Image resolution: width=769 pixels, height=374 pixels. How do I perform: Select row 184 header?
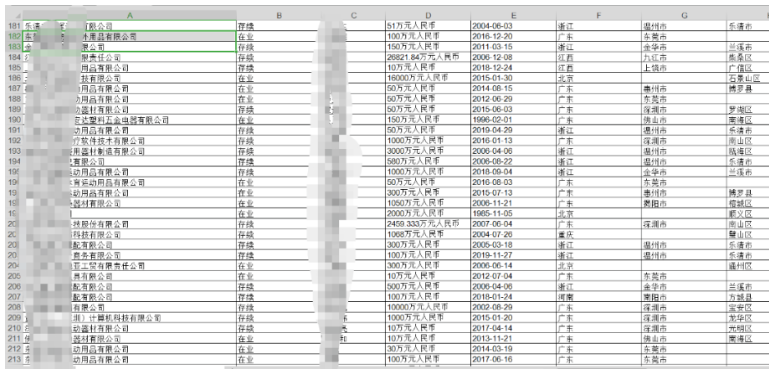pyautogui.click(x=14, y=57)
